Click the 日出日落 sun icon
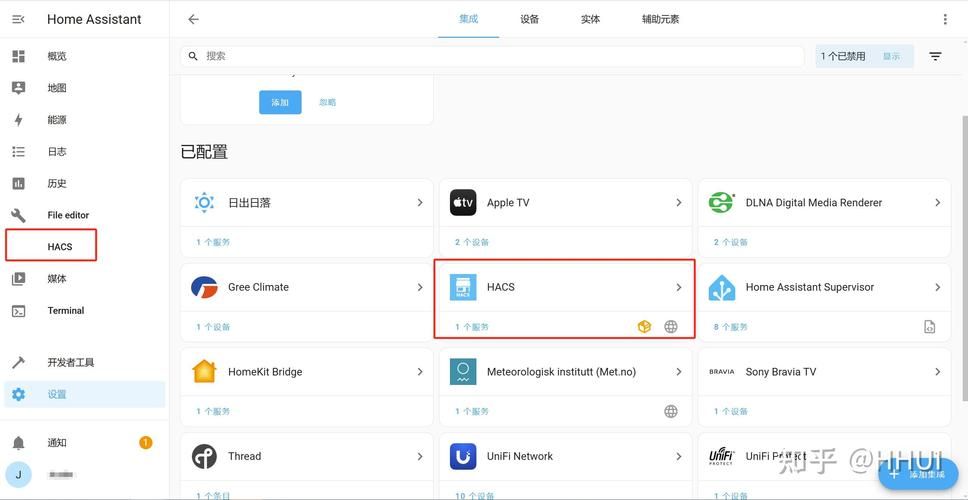The height and width of the screenshot is (500, 968). (x=204, y=202)
